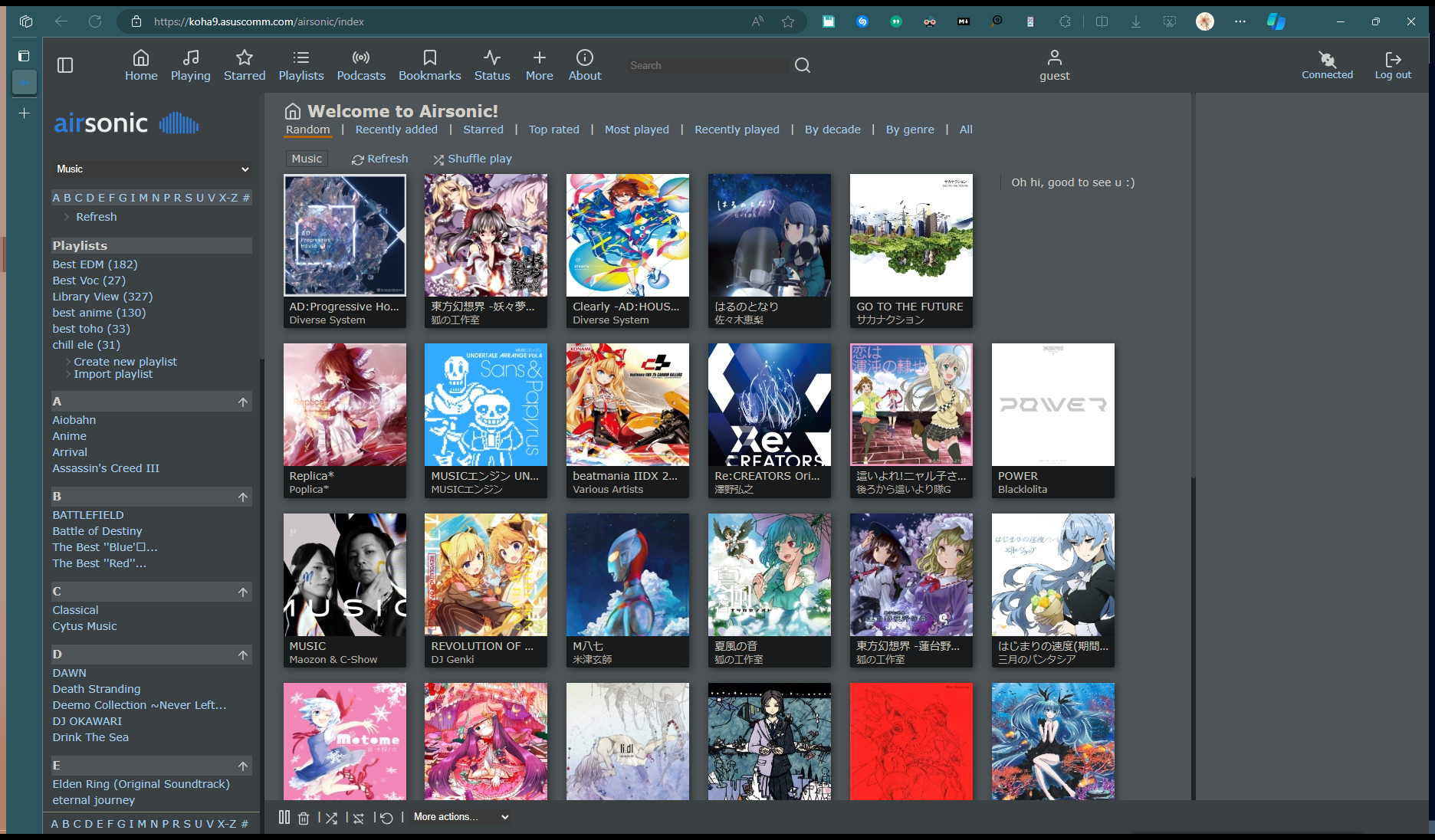Click the airsonic logo
Screen dimensions: 1435x840
click(x=126, y=123)
